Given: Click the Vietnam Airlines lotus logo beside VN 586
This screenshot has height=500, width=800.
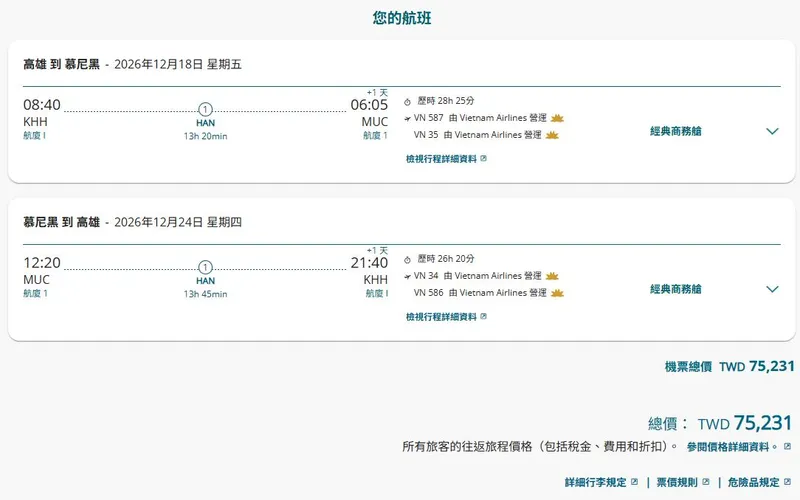Looking at the screenshot, I should (557, 293).
